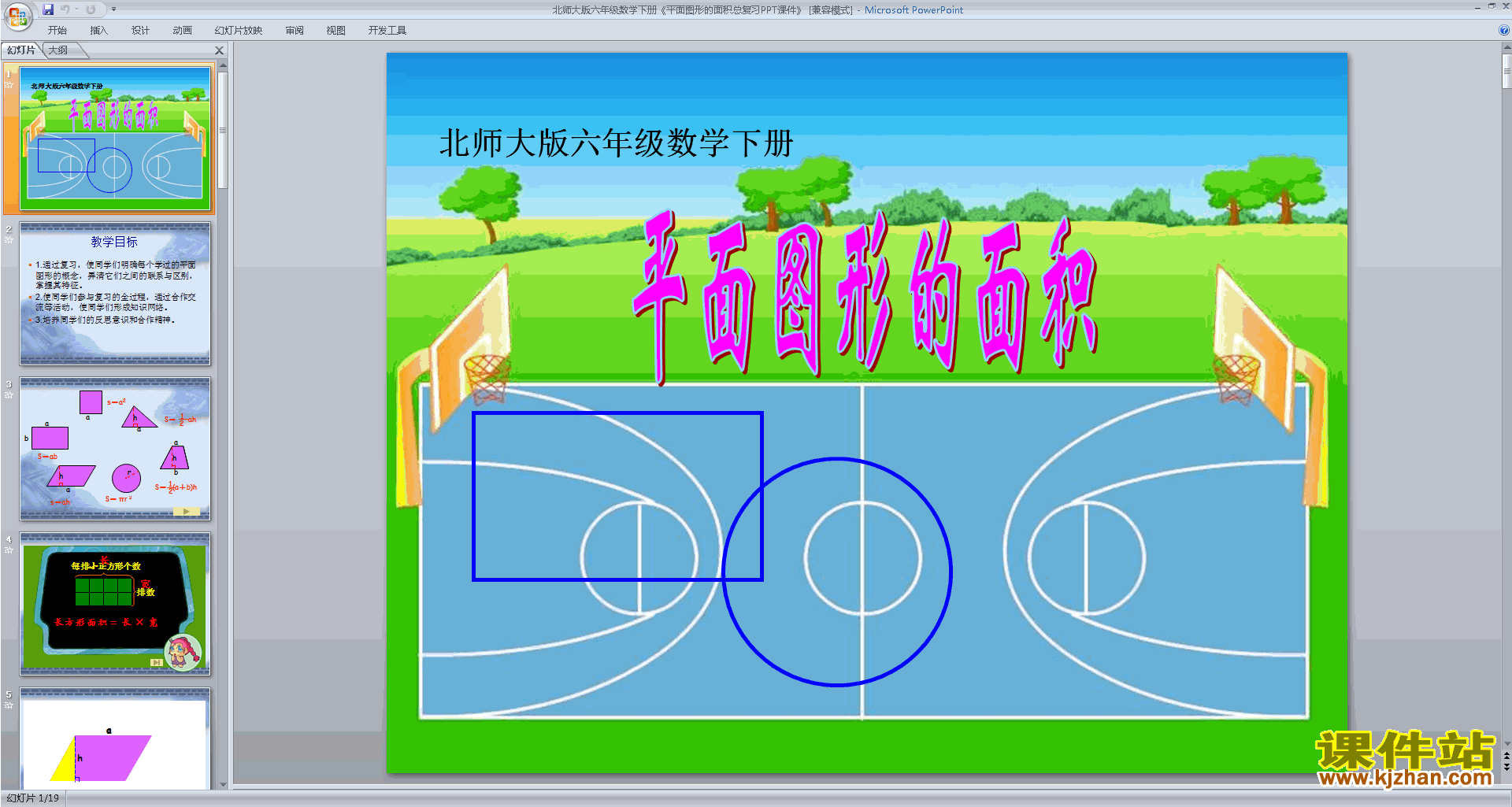Click the thumbnail pane scrollbar thumb

(223, 130)
